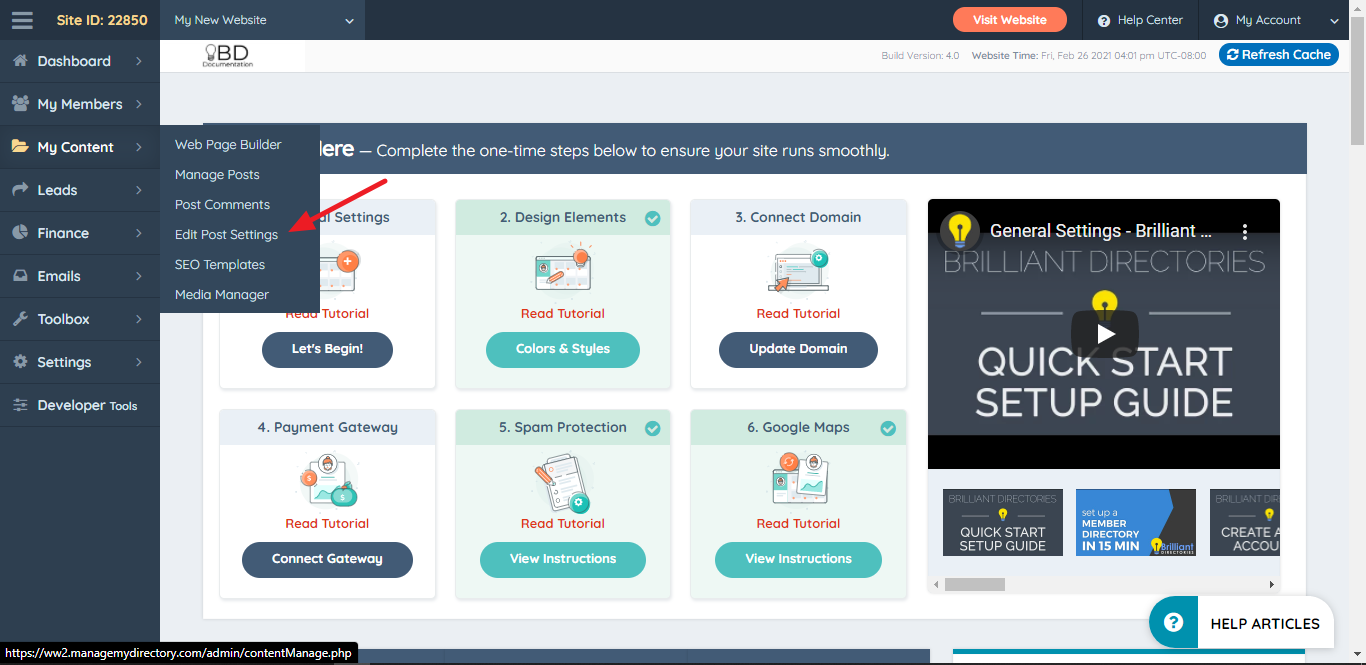Open the My New Website site dropdown
Image resolution: width=1366 pixels, height=665 pixels.
pyautogui.click(x=262, y=19)
